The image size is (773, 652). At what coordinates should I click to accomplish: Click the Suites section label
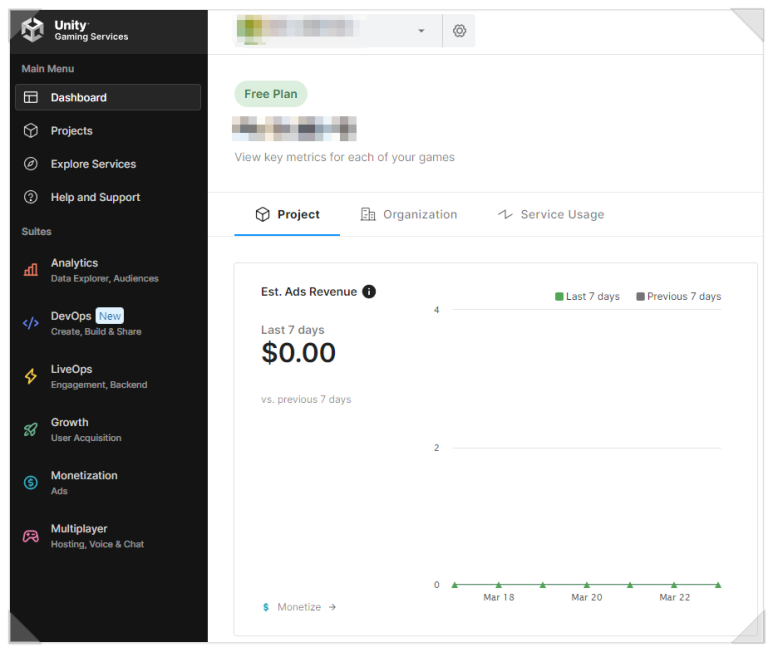tap(36, 232)
